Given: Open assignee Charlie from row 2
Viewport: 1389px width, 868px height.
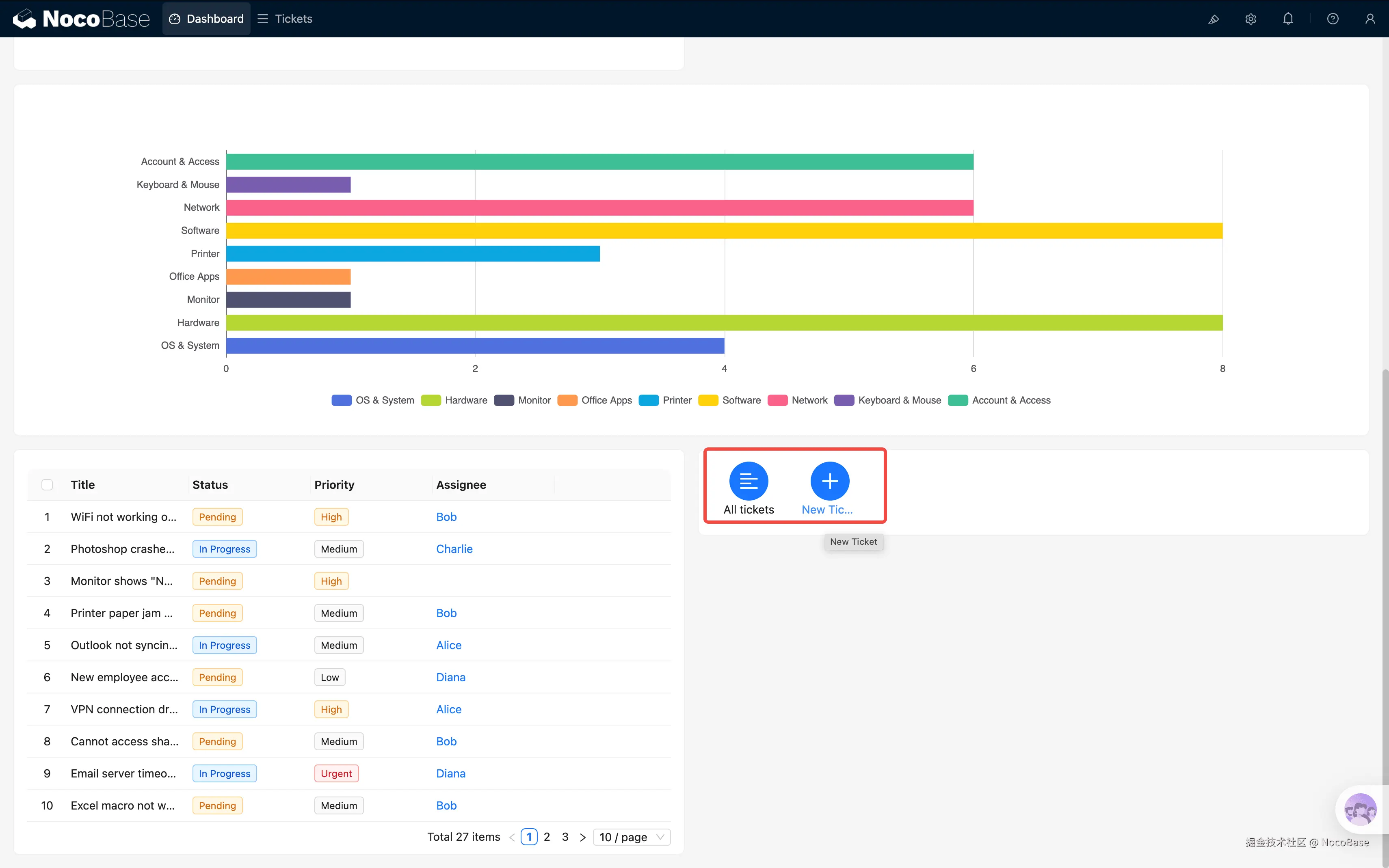Looking at the screenshot, I should 454,548.
